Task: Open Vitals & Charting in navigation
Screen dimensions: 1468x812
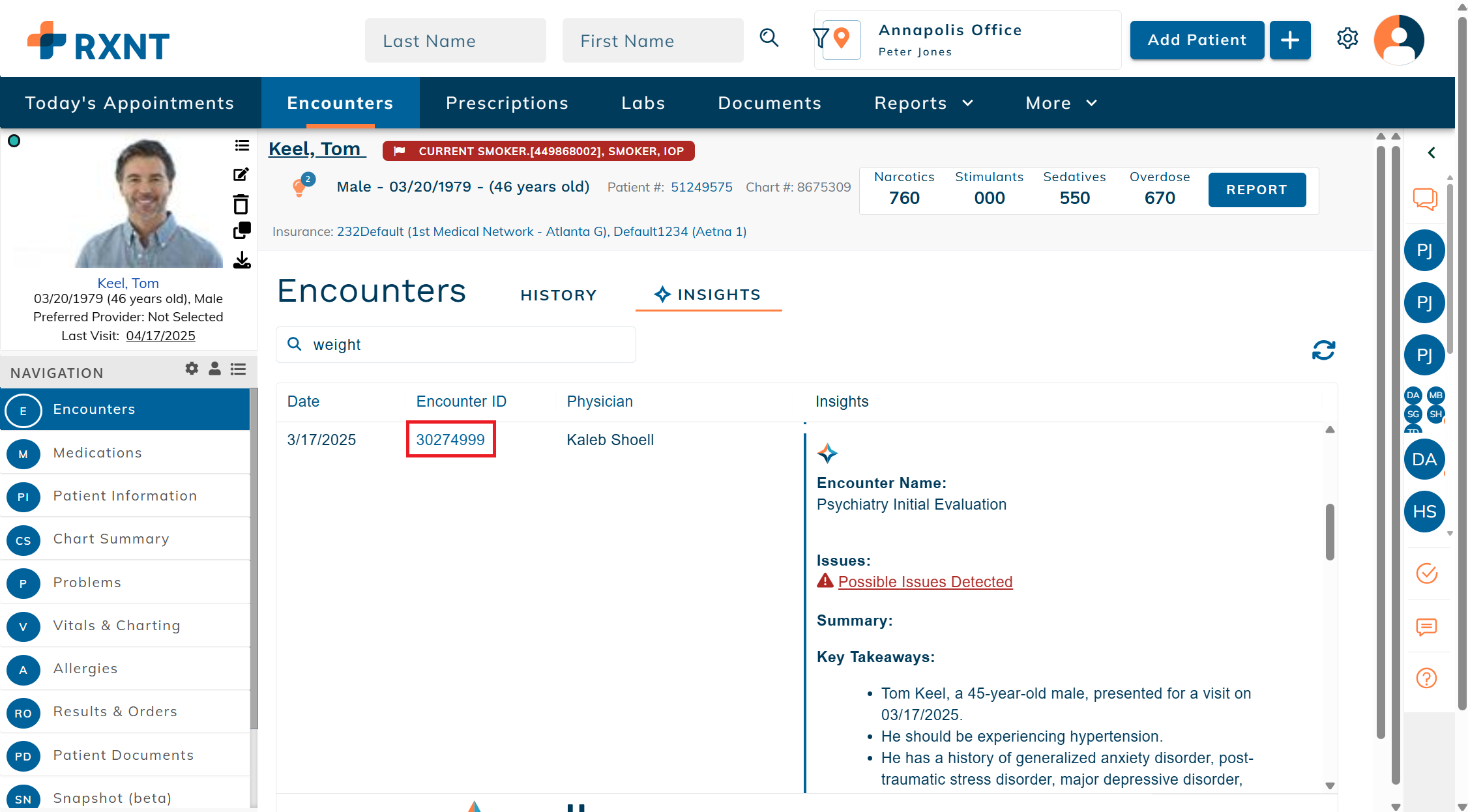Action: tap(125, 626)
